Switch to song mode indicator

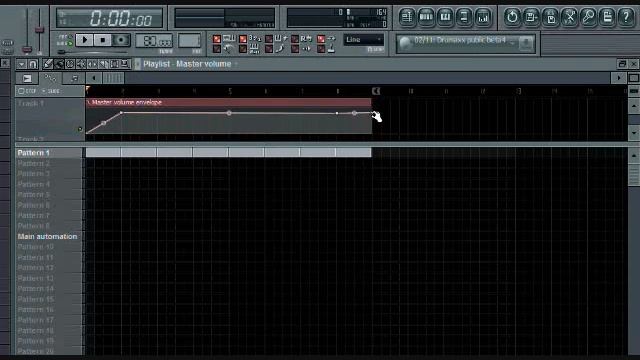coord(70,43)
